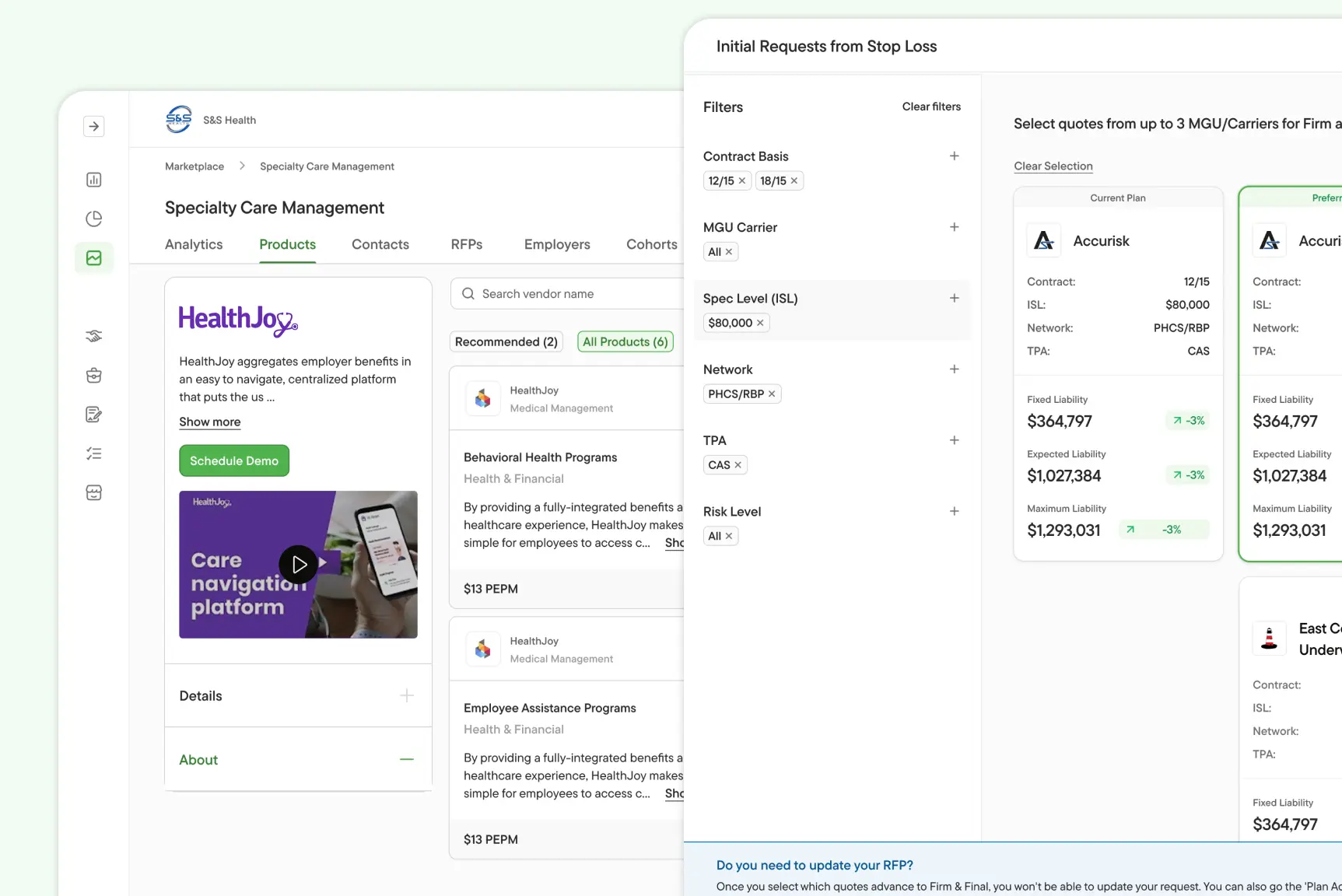The height and width of the screenshot is (896, 1342).
Task: Click the handshake icon in sidebar
Action: pyautogui.click(x=94, y=336)
